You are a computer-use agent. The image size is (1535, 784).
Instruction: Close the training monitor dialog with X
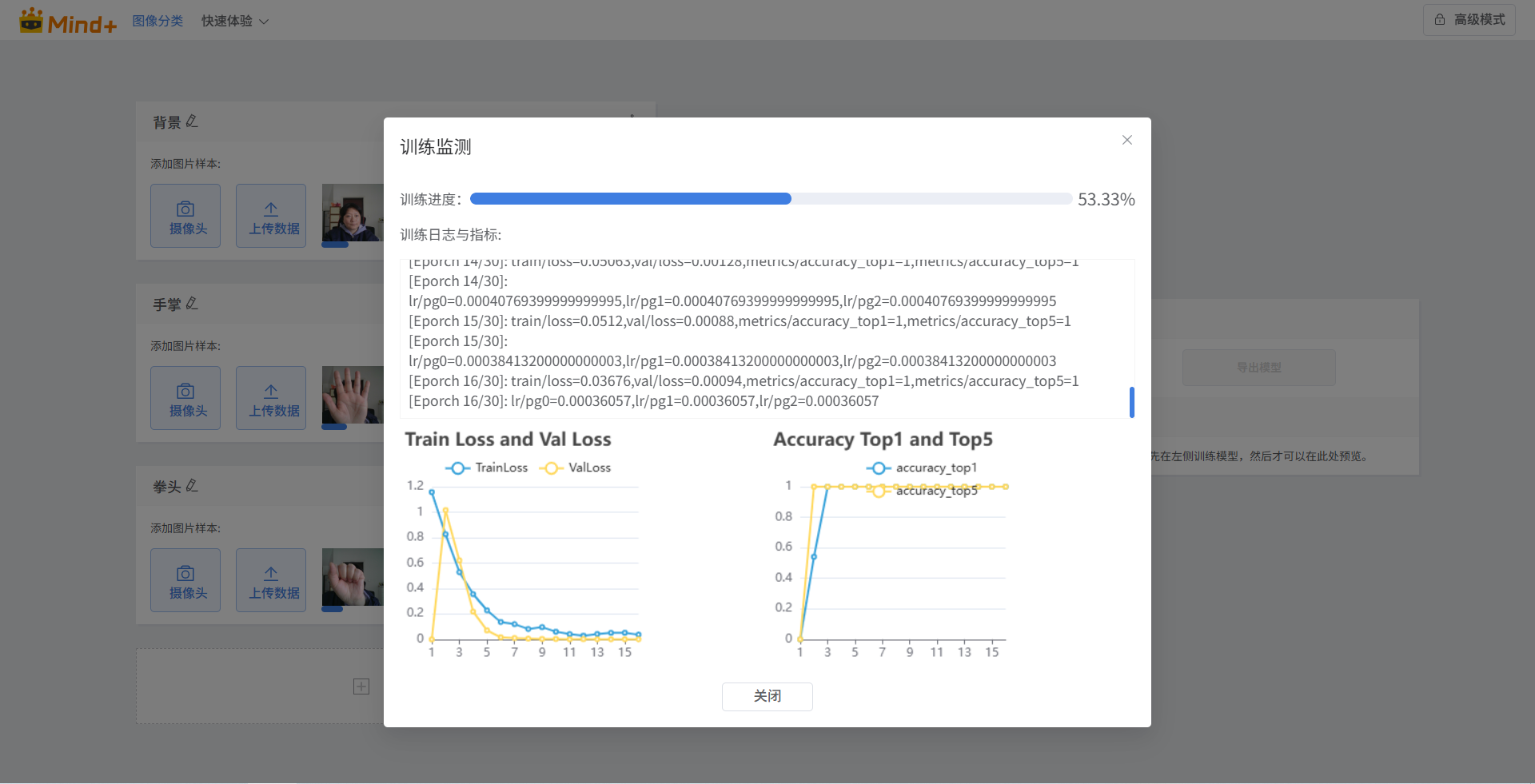(x=1126, y=140)
